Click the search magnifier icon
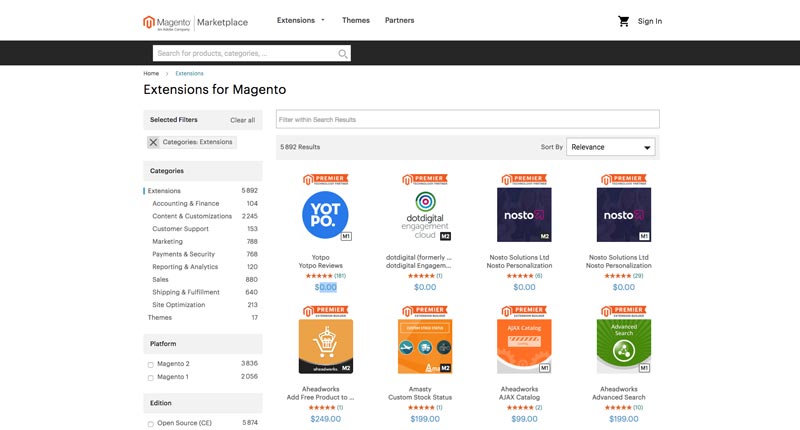Image resolution: width=800 pixels, height=430 pixels. (343, 54)
